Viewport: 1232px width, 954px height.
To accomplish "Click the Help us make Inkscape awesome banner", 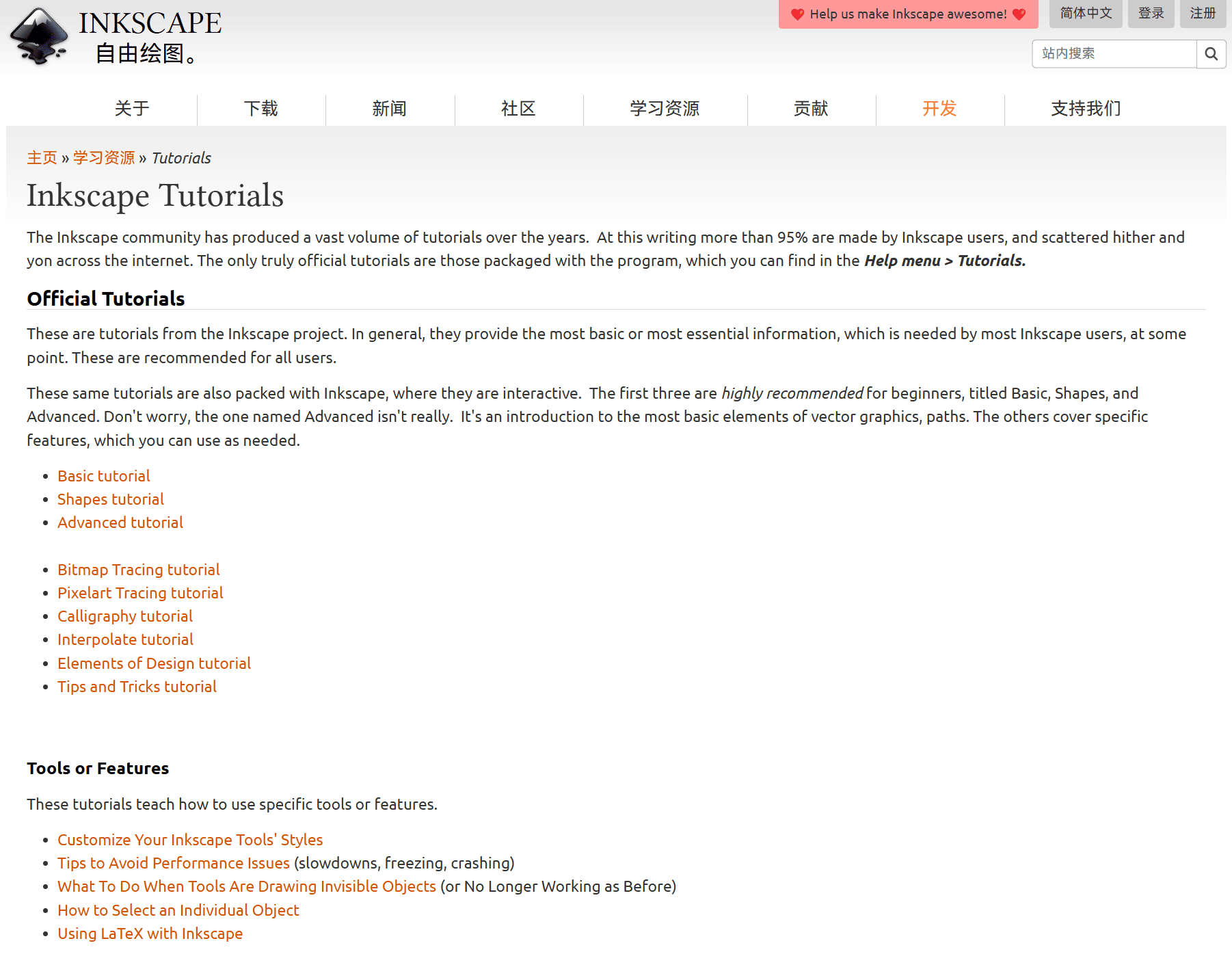I will point(908,14).
